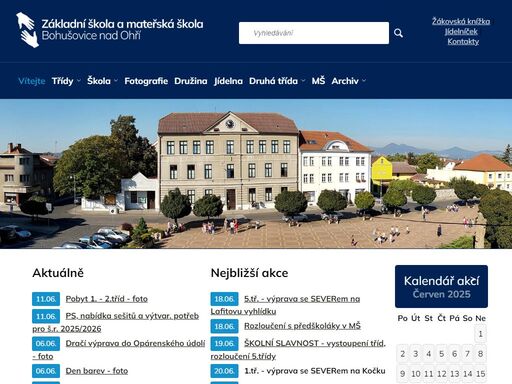Select day 6 in the calendar
This screenshot has width=512, height=384.
454,354
